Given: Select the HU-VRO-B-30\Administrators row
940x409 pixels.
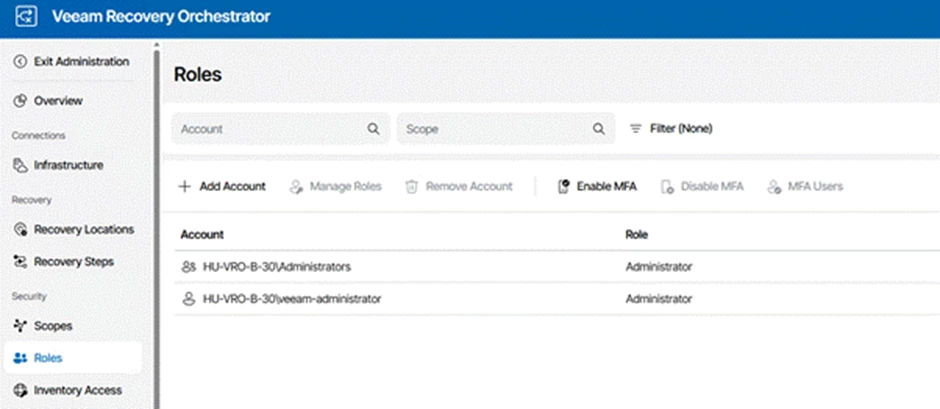Looking at the screenshot, I should [557, 267].
